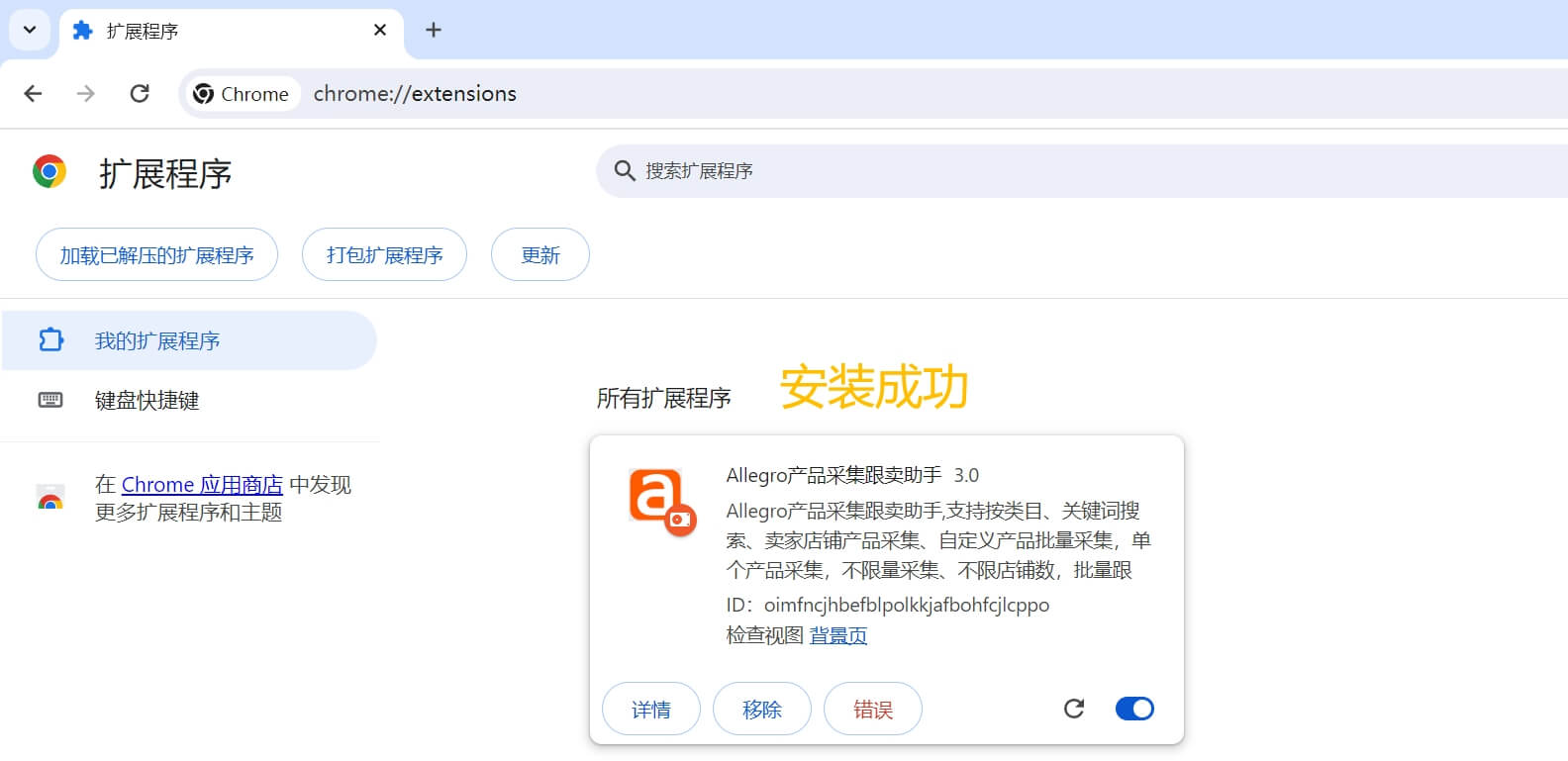Click the keyboard icon beside 键盘快捷键
This screenshot has width=1568, height=761.
tap(50, 400)
